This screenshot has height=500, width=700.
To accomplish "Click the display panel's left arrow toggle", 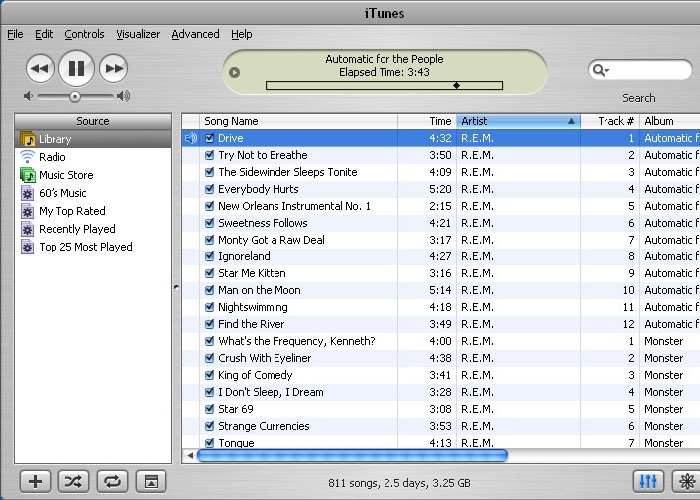I will (235, 72).
